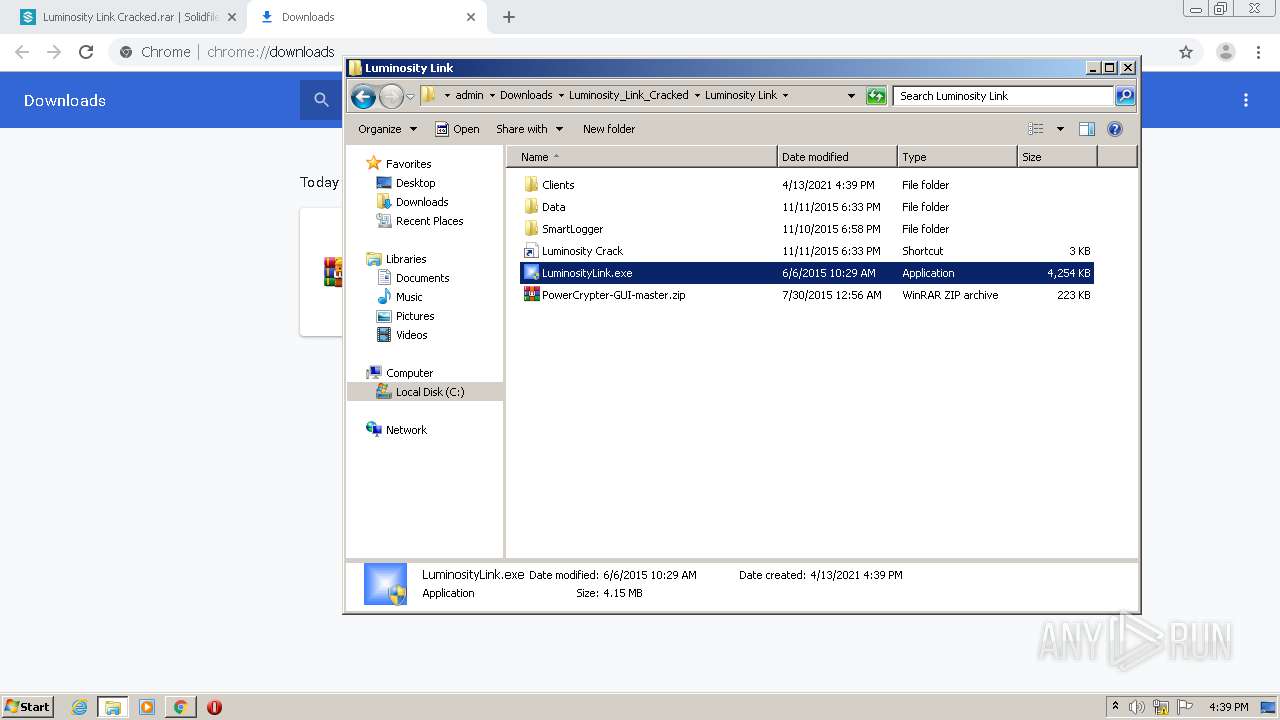Click Luminosity_Link_Cracked breadcrumb segment

point(629,96)
